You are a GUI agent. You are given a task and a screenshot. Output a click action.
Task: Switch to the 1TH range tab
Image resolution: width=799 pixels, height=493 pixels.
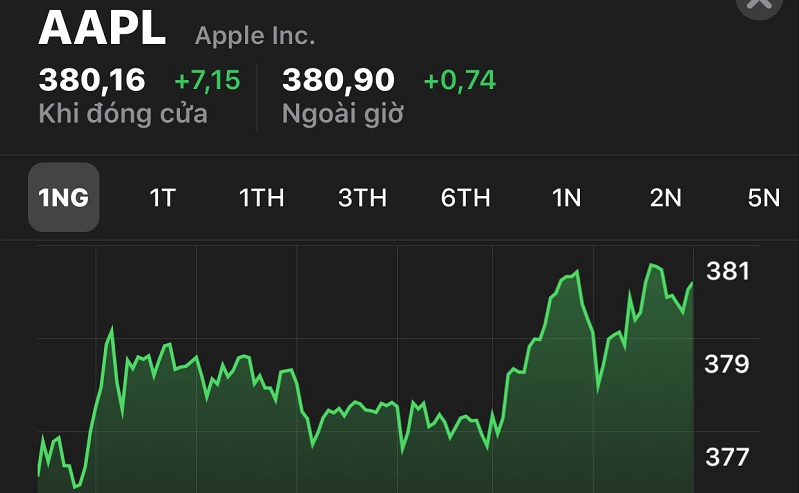[261, 197]
